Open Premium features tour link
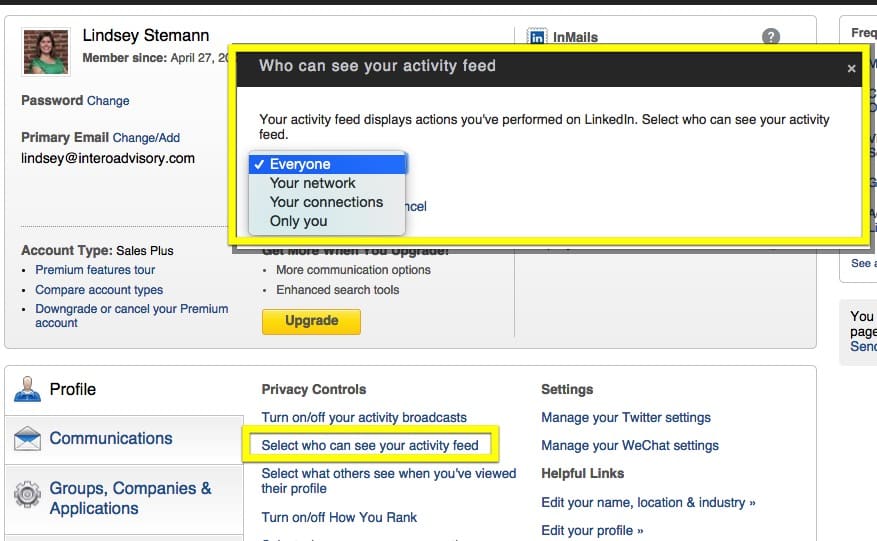Screen dimensions: 877x541 (x=95, y=270)
